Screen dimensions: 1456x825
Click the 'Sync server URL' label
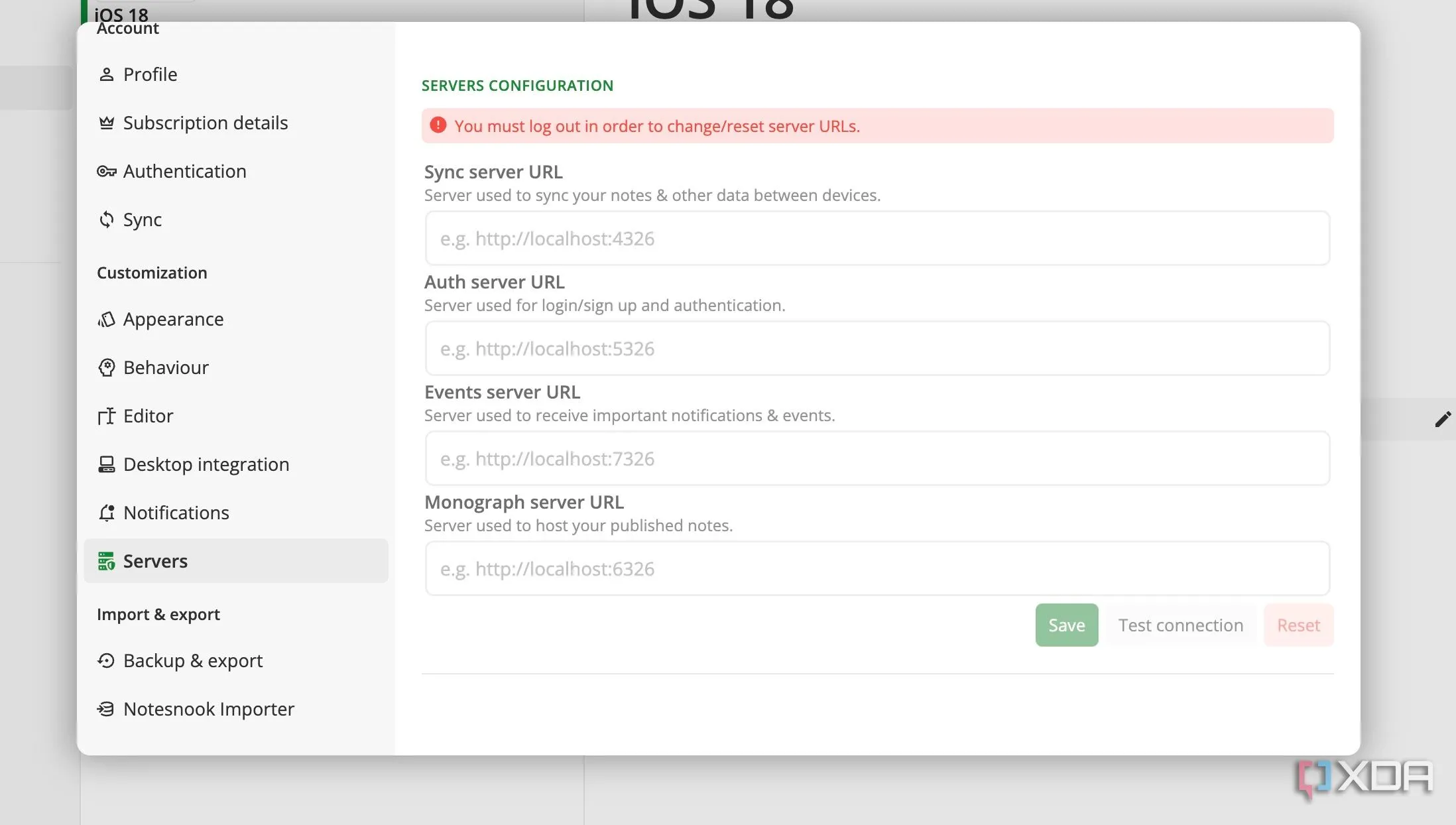tap(493, 172)
